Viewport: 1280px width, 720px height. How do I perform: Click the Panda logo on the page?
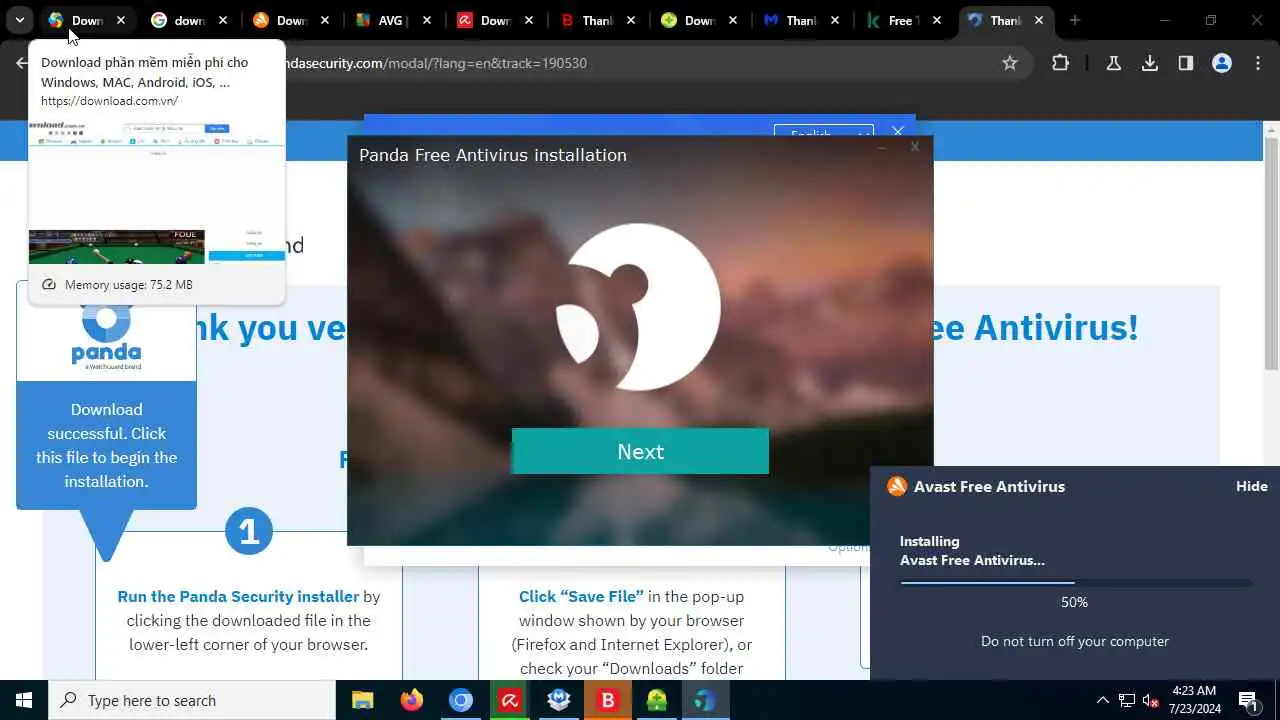click(x=106, y=335)
